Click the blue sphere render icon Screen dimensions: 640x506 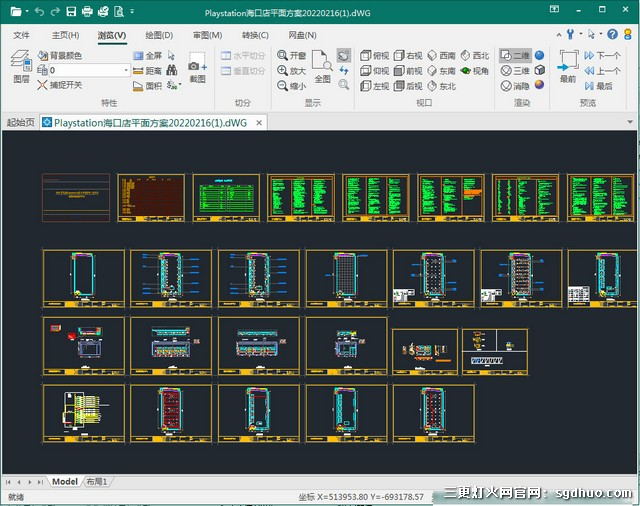[x=540, y=55]
